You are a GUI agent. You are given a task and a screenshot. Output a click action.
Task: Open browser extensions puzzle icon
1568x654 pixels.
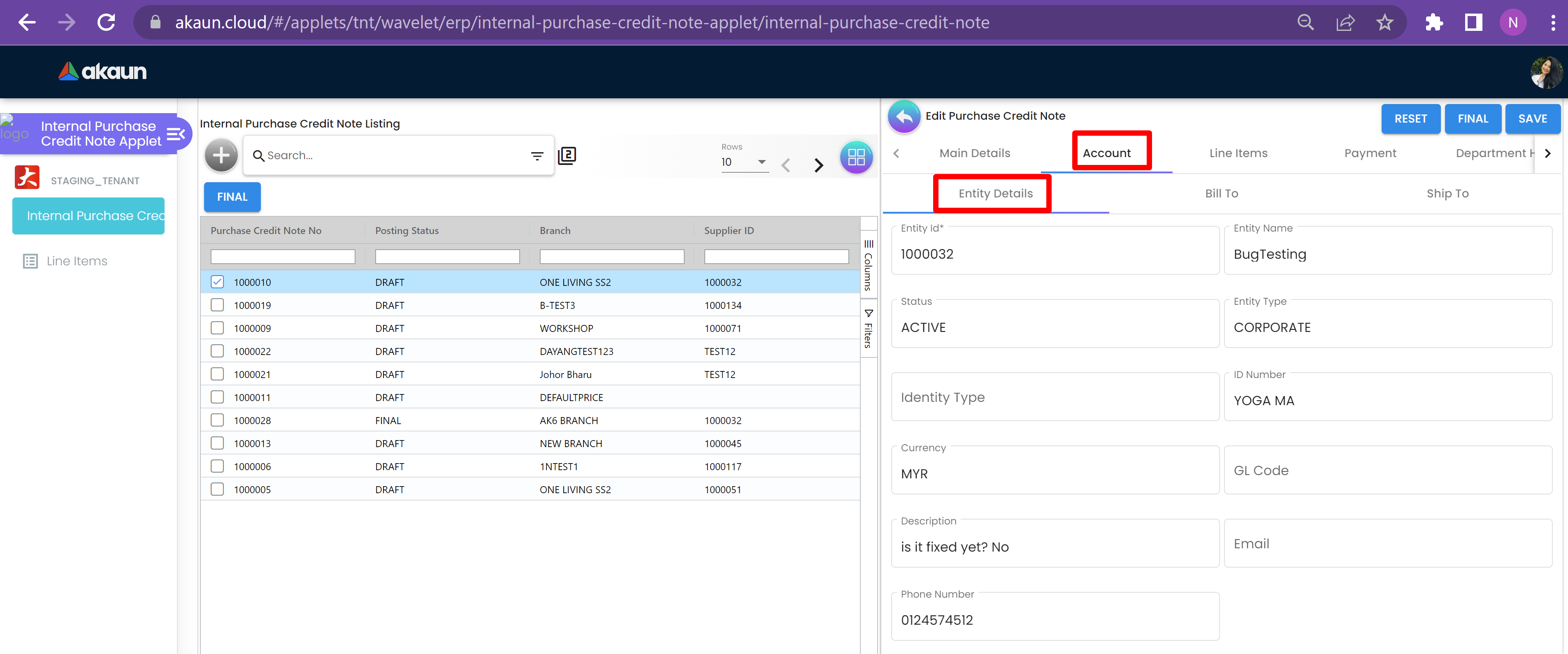(1434, 23)
